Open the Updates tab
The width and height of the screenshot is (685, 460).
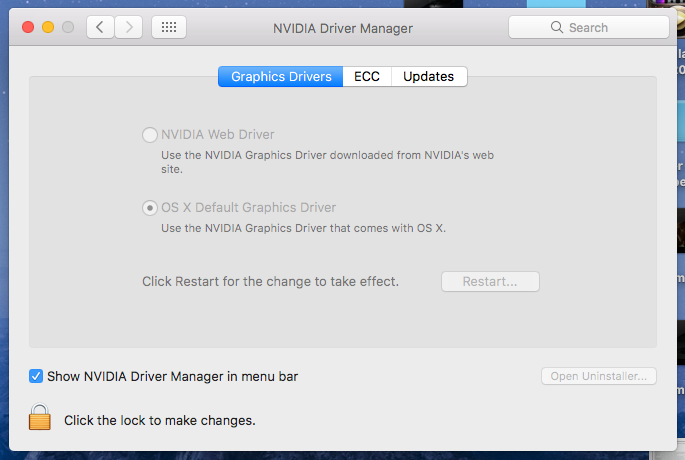429,76
